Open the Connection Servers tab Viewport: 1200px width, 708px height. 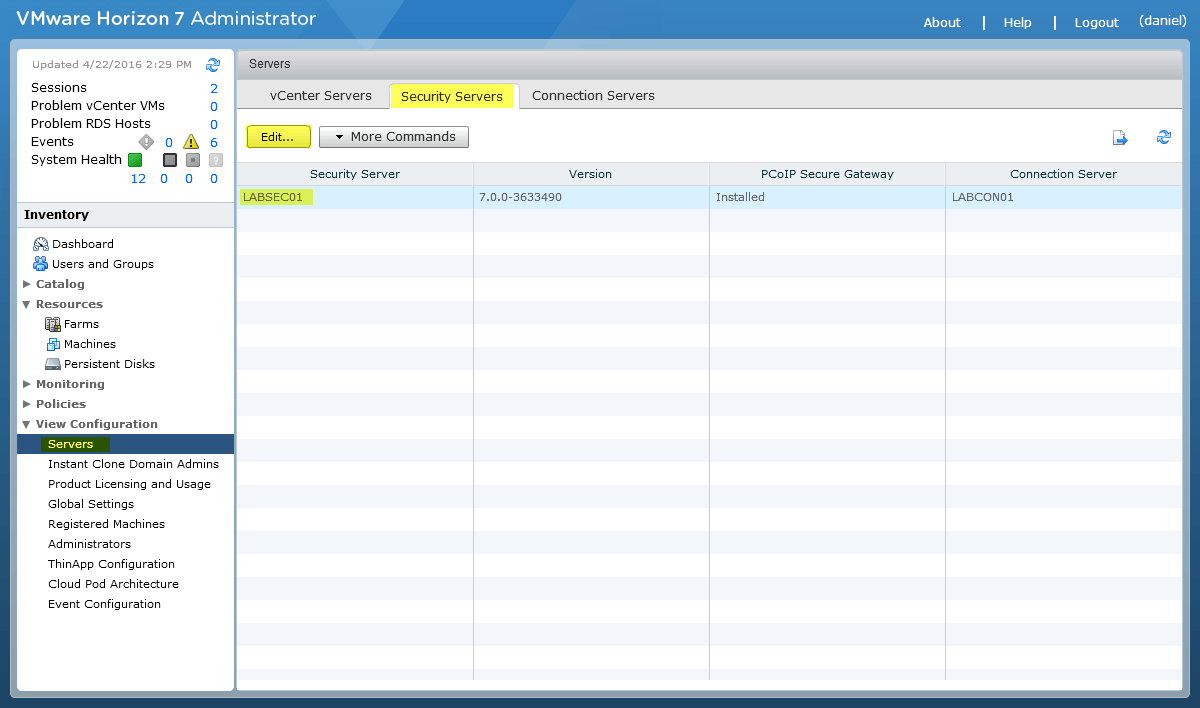click(x=593, y=96)
